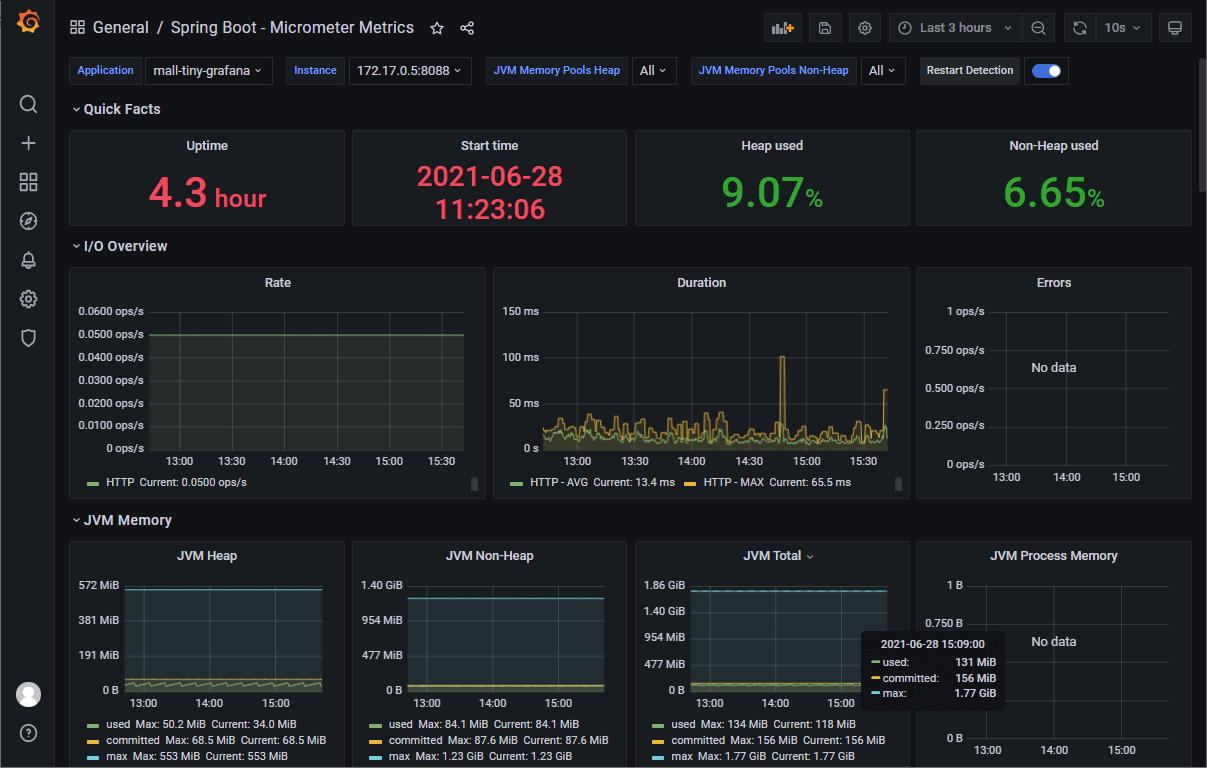Click the Duration panel legend scrollbar

[x=898, y=484]
